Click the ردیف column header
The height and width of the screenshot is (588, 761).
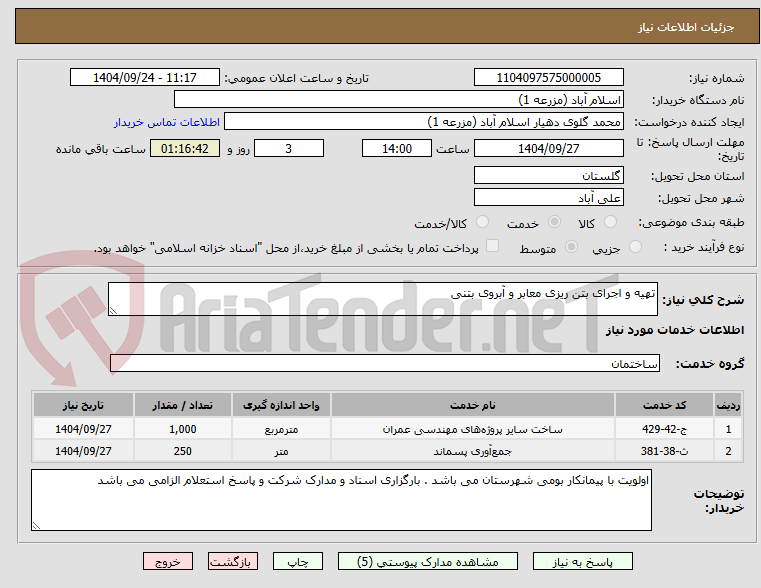pos(728,405)
